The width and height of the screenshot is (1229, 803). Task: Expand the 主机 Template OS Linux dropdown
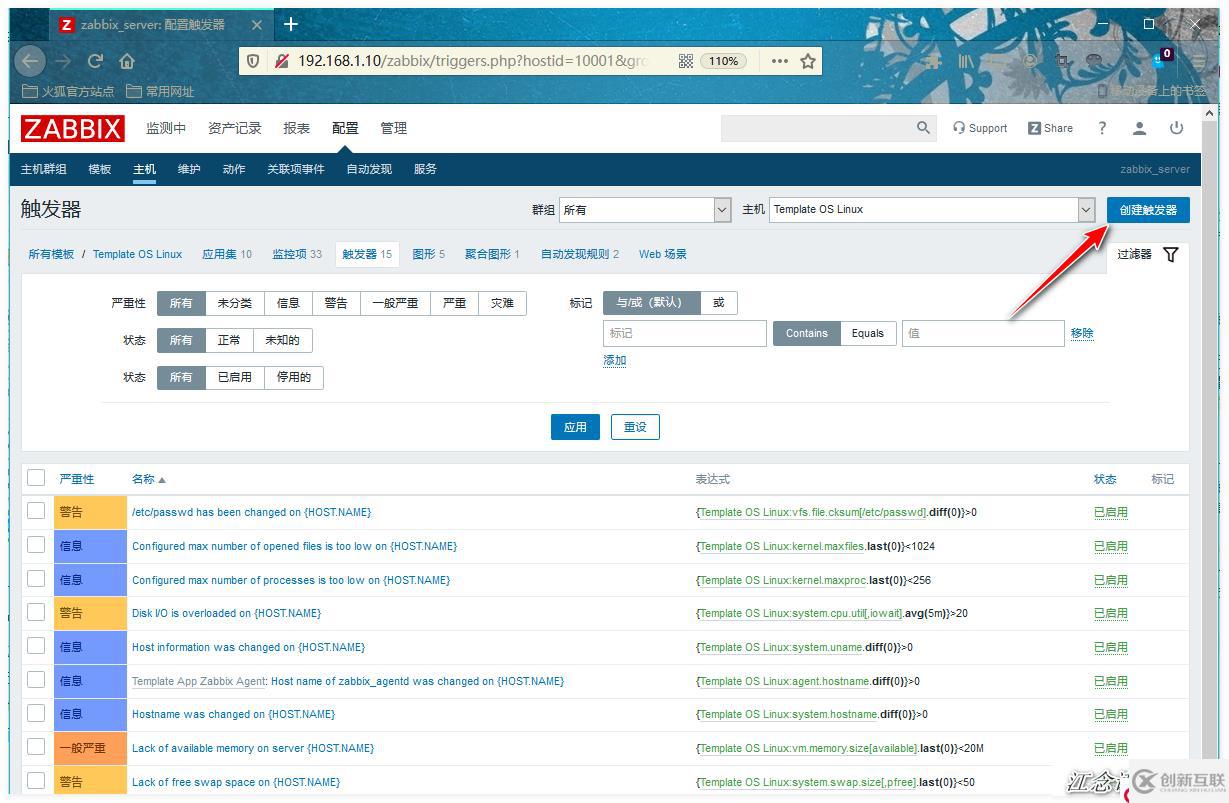pyautogui.click(x=932, y=209)
